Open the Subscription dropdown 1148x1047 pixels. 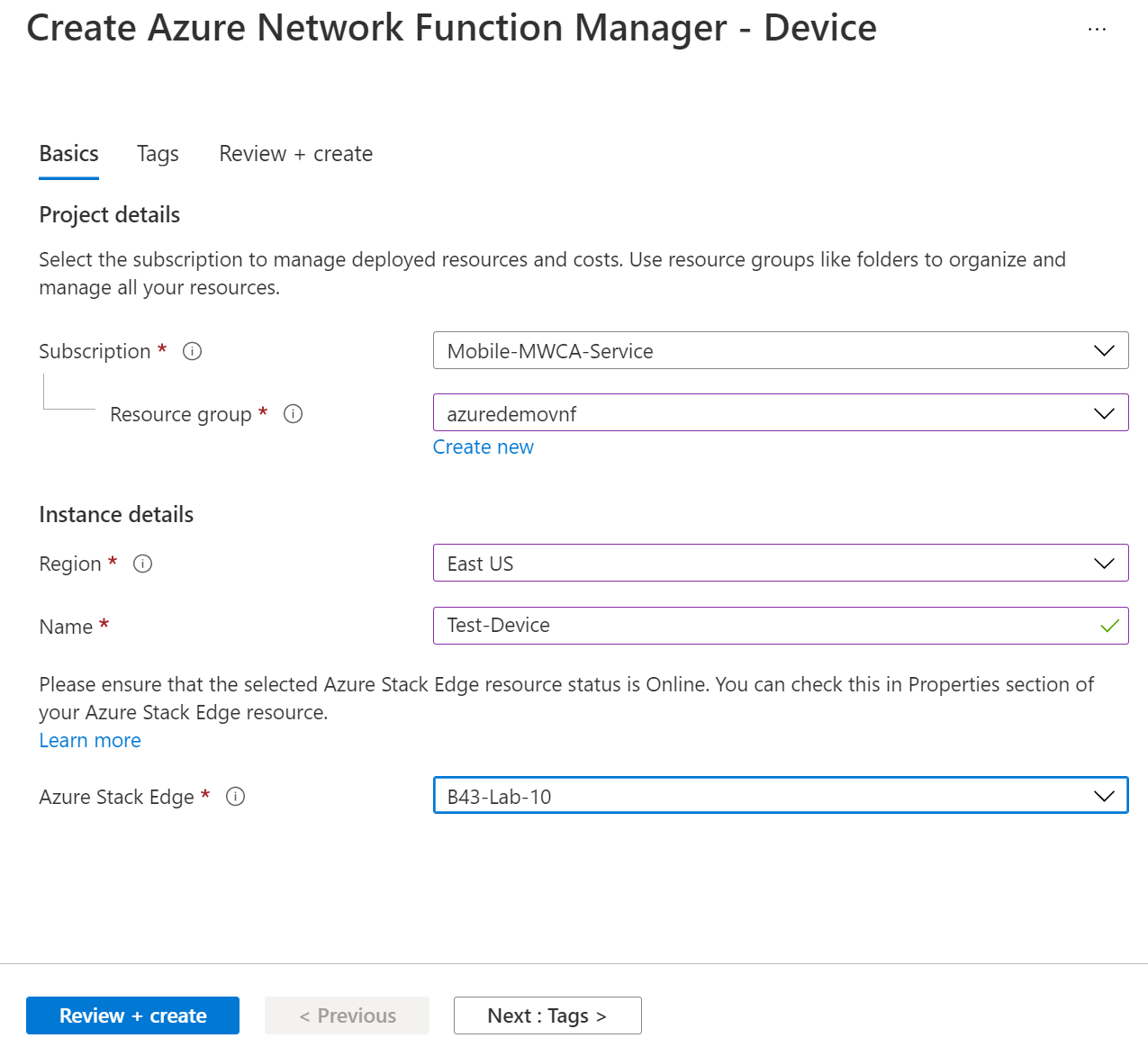[x=1105, y=350]
